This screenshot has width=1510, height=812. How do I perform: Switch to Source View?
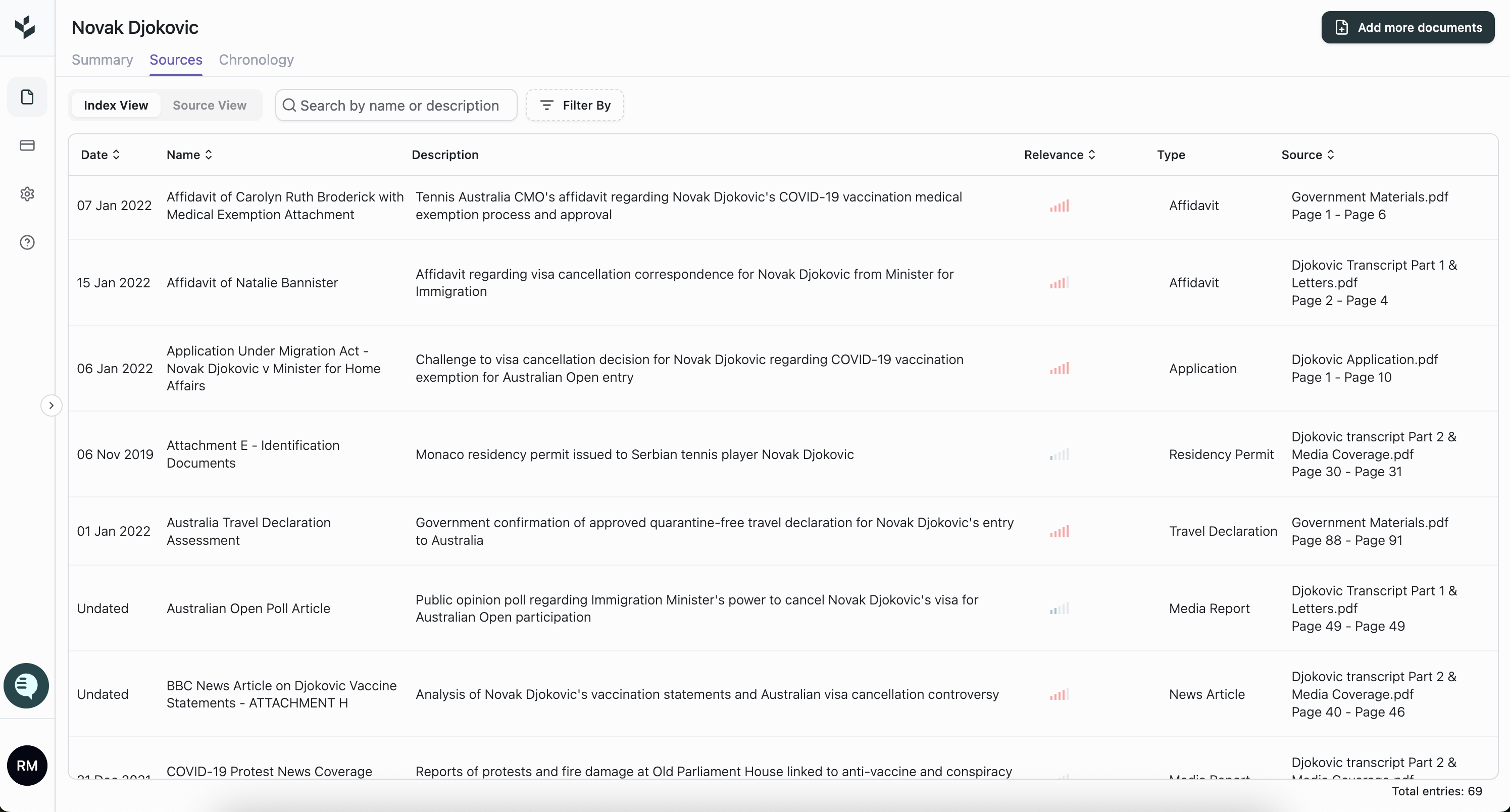[209, 106]
